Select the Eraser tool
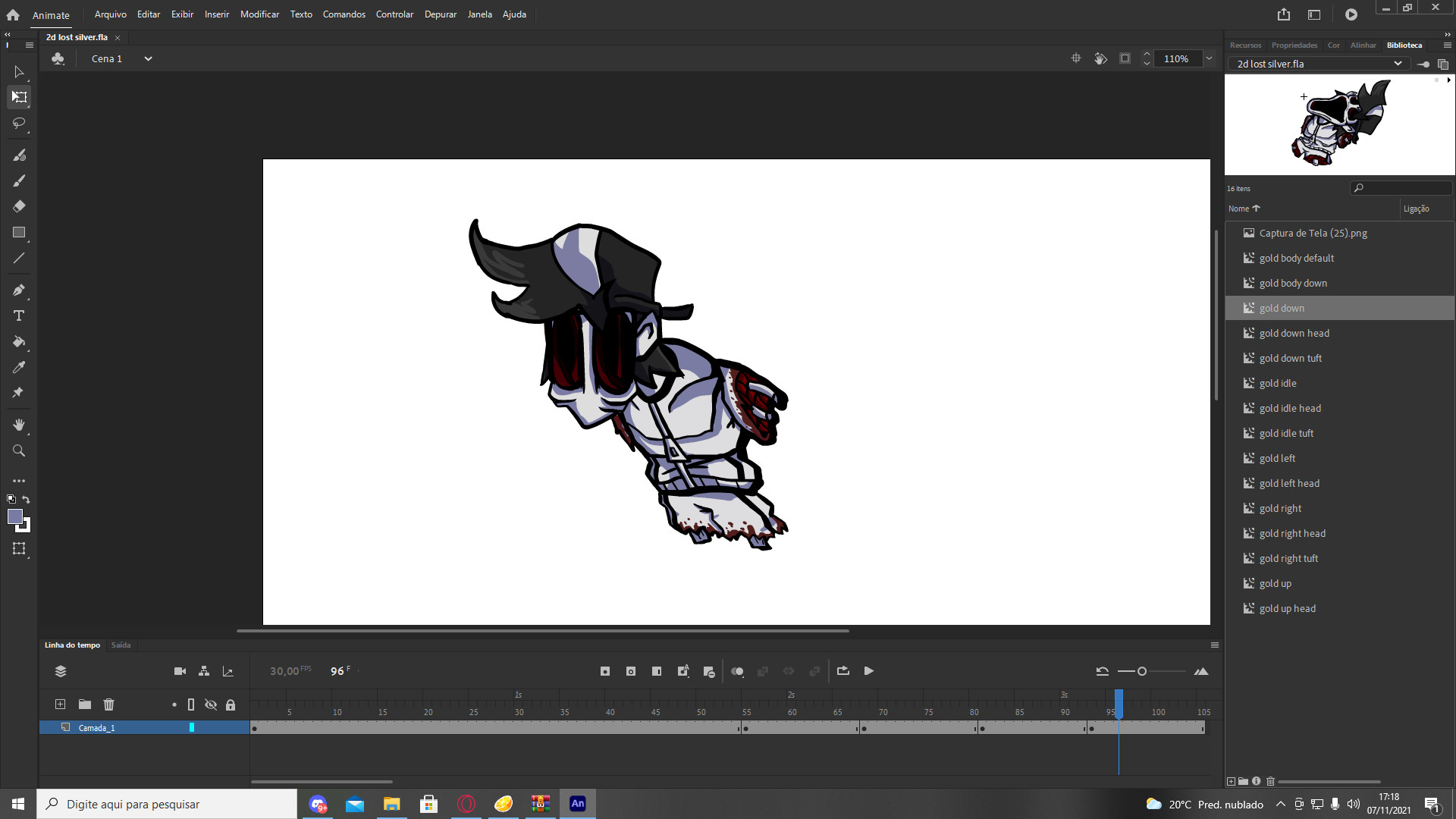This screenshot has width=1456, height=819. pos(19,206)
